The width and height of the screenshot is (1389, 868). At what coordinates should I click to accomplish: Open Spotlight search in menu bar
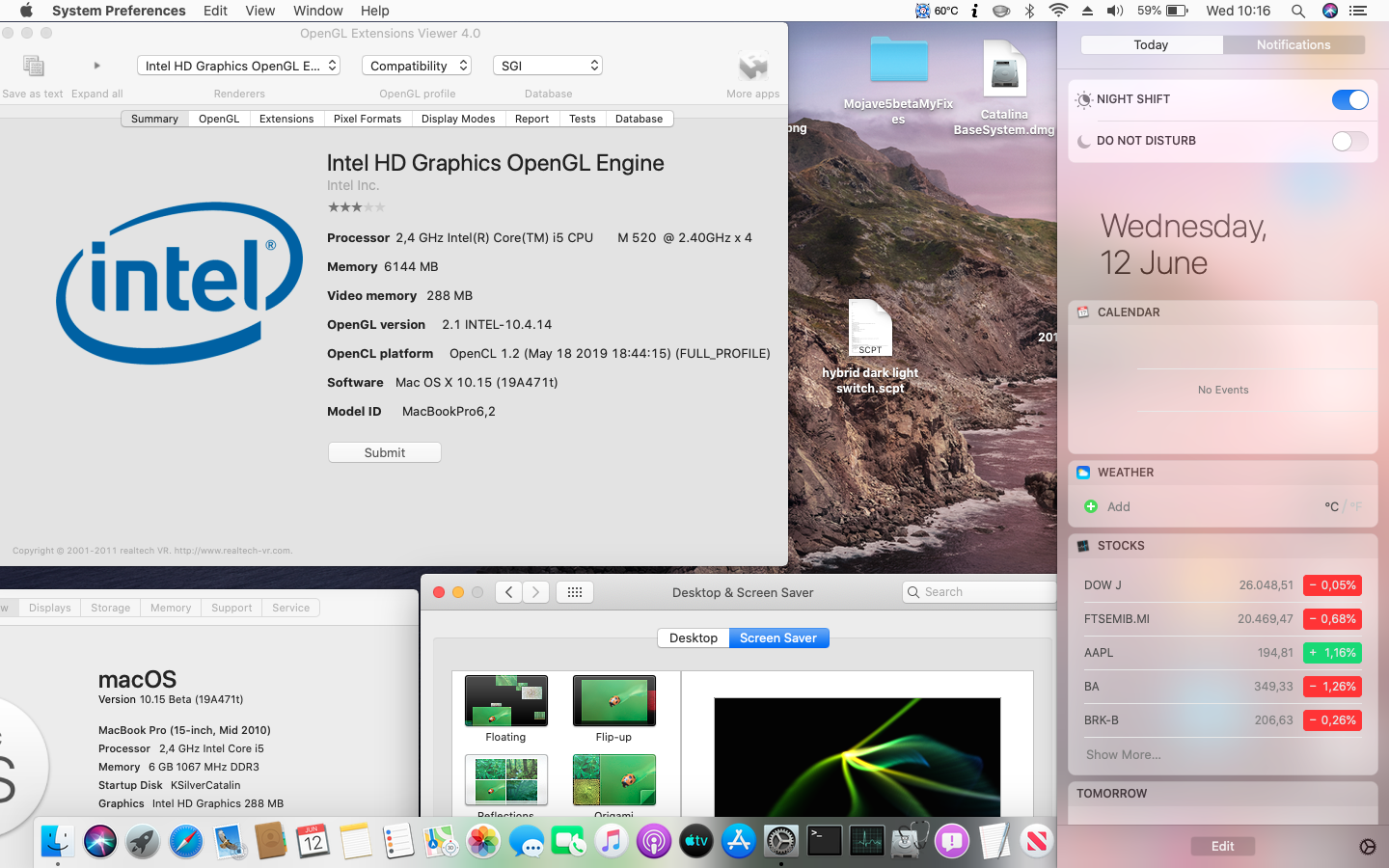pyautogui.click(x=1298, y=11)
